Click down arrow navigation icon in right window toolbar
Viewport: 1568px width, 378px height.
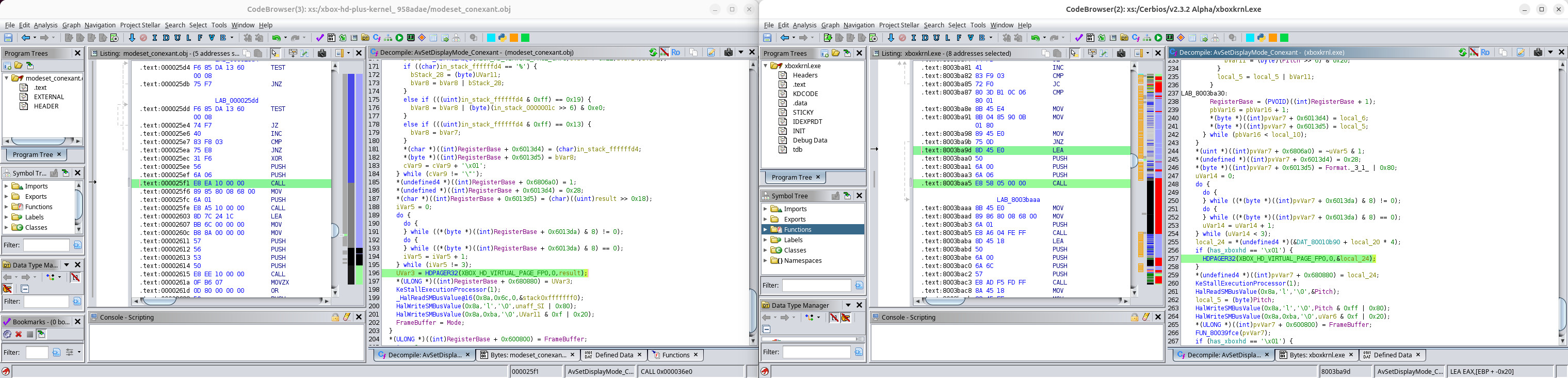(891, 38)
